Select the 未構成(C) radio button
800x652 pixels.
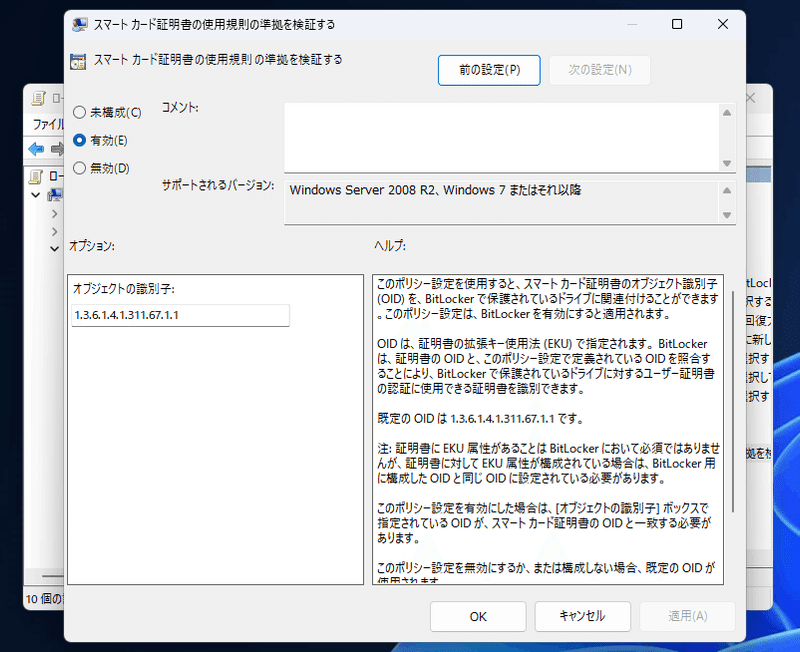(x=79, y=112)
